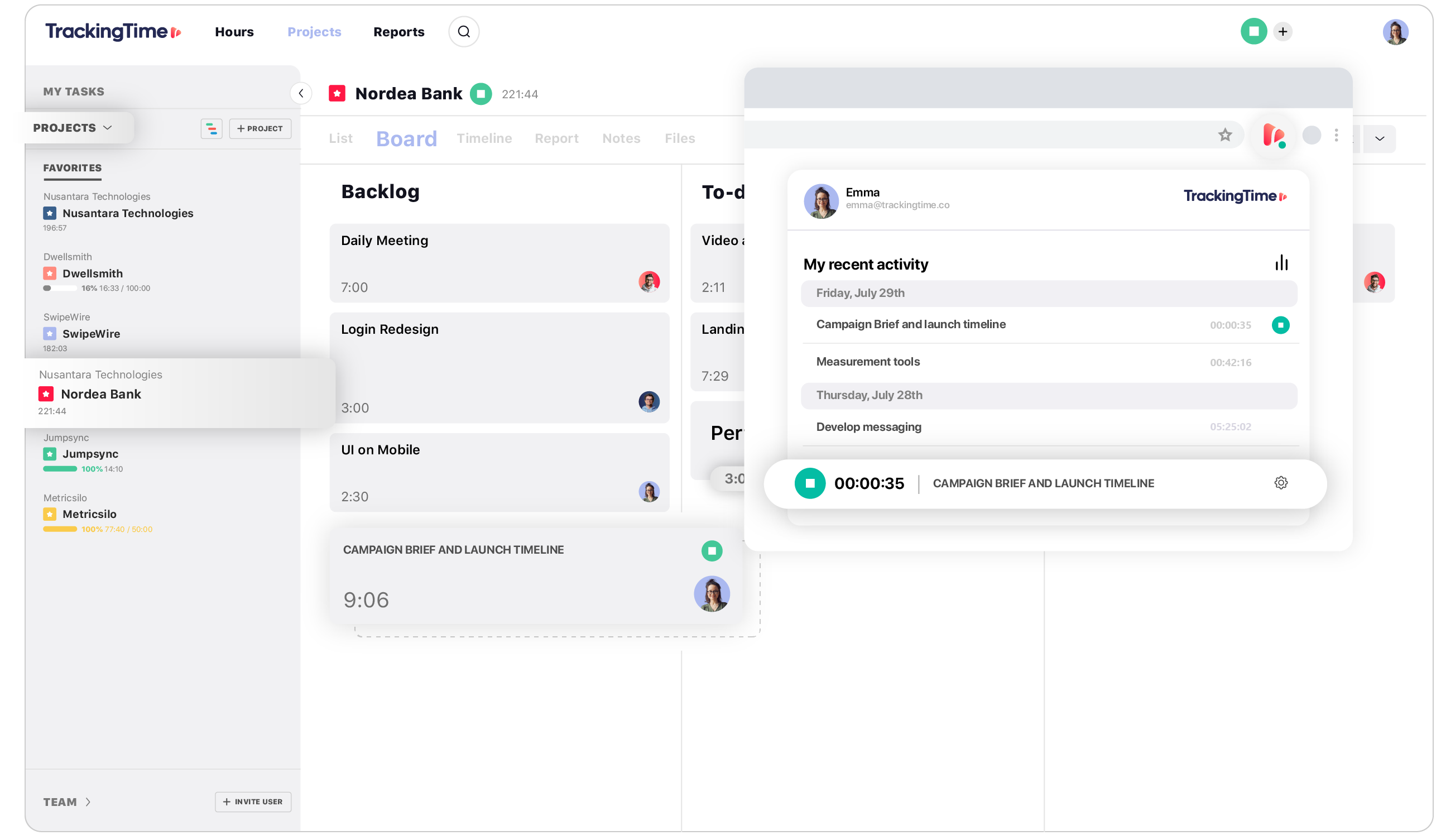Switch to the Report tab
The width and height of the screenshot is (1441, 840).
(556, 138)
